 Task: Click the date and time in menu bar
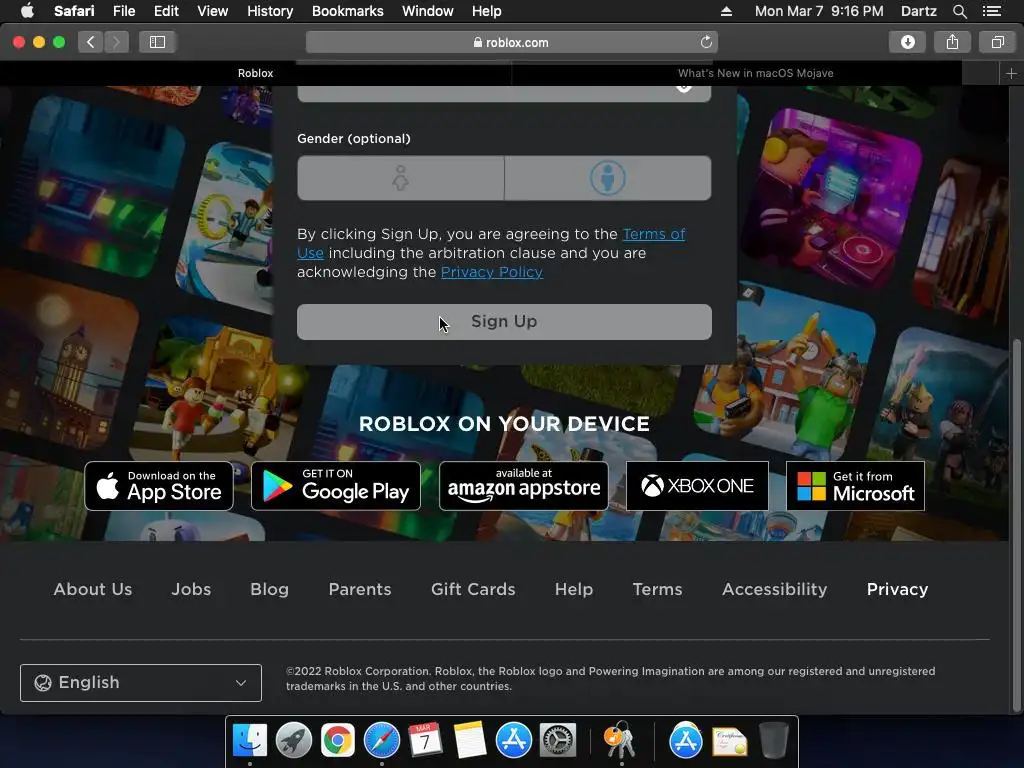(819, 11)
